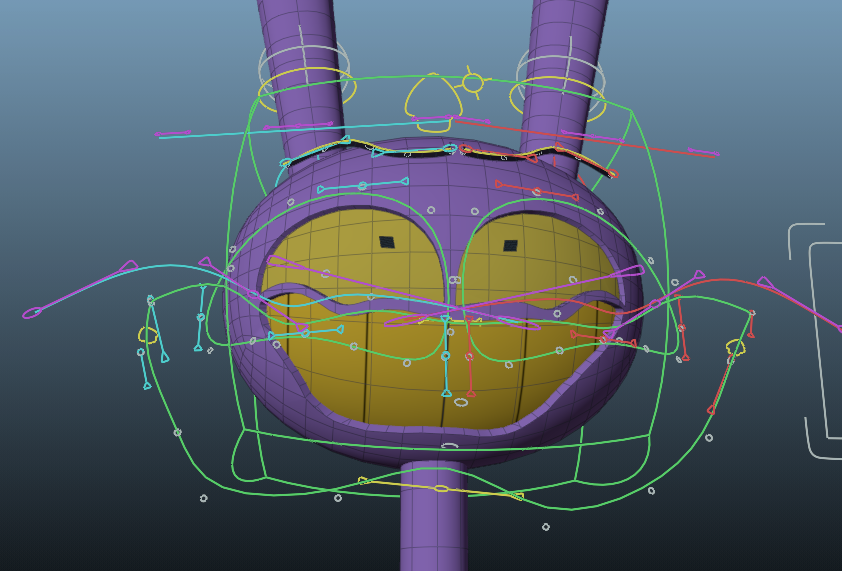
Task: Pick the yellow curl control left of head
Action: [148, 335]
